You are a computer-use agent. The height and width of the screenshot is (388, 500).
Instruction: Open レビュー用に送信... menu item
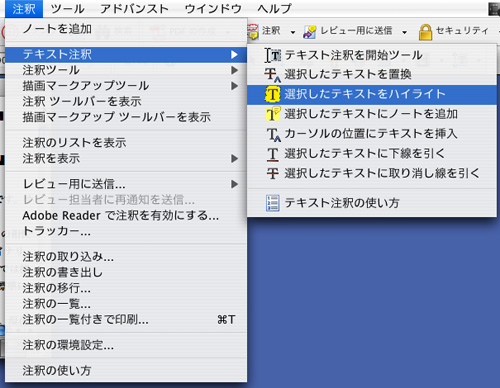[x=126, y=184]
